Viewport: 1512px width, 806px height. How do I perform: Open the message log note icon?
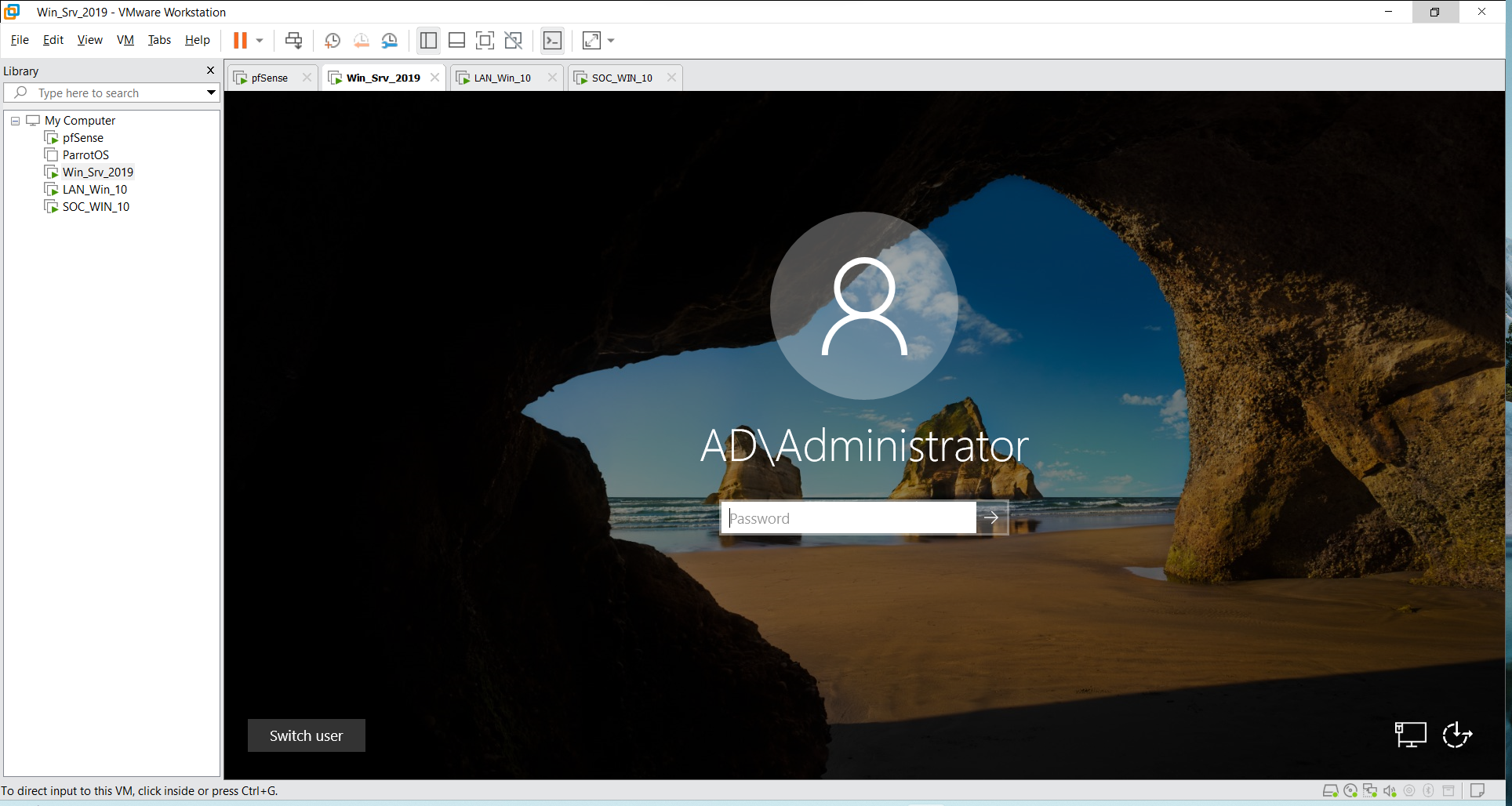(1477, 791)
